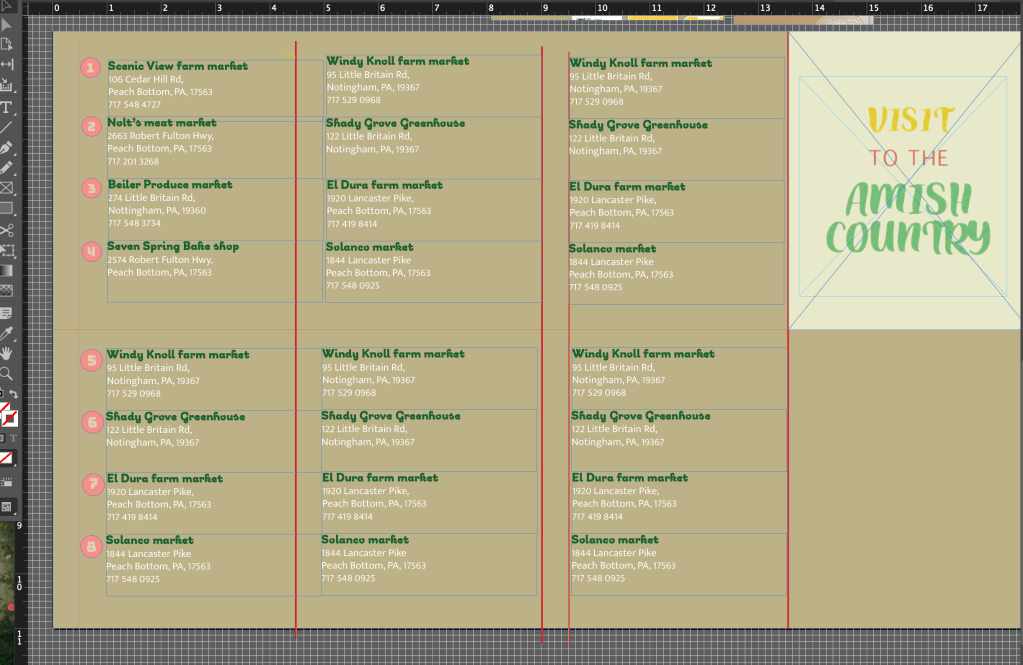
Task: Activate the Scissors tool
Action: 6,230
